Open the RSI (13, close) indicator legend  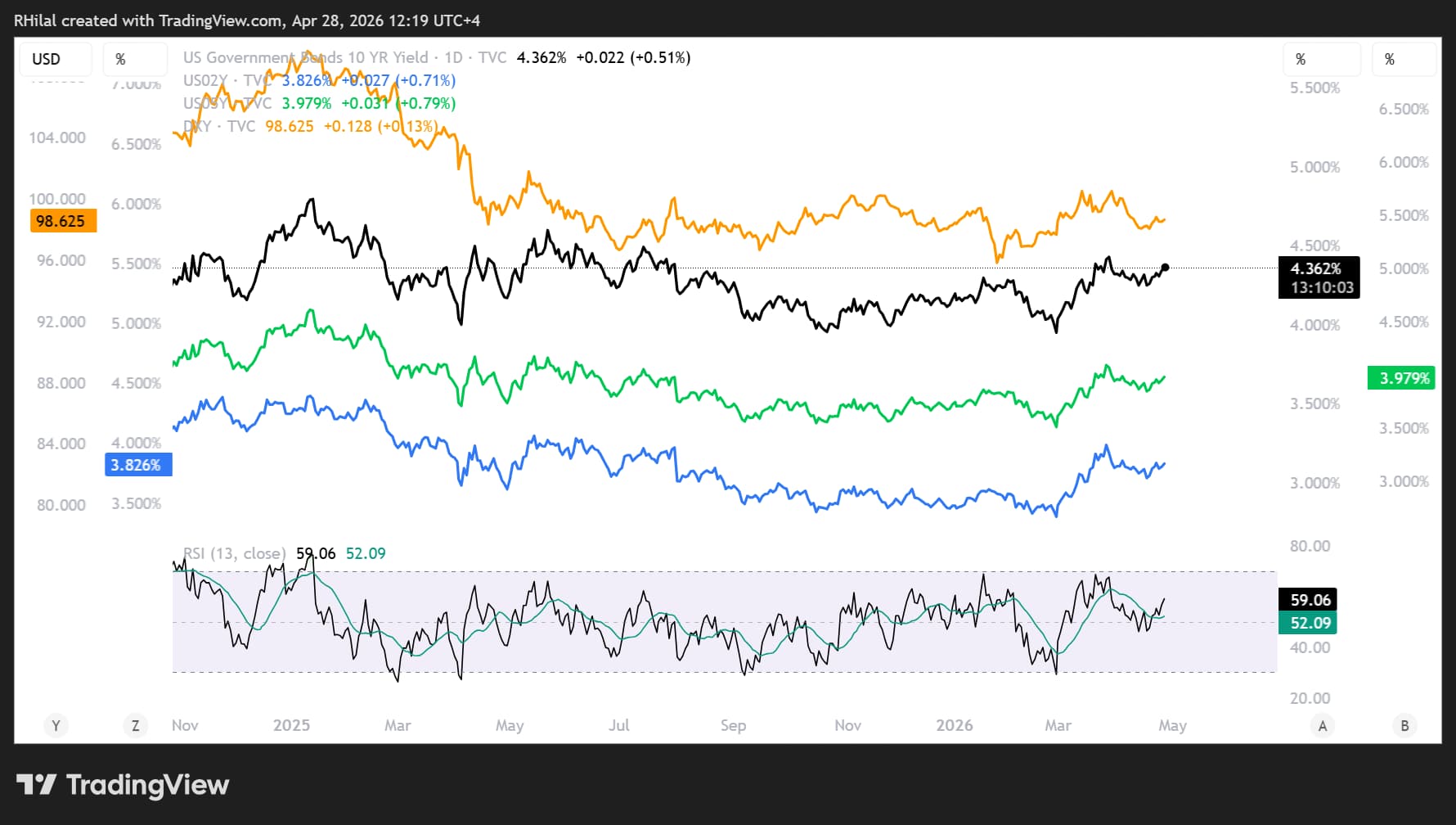pyautogui.click(x=235, y=553)
